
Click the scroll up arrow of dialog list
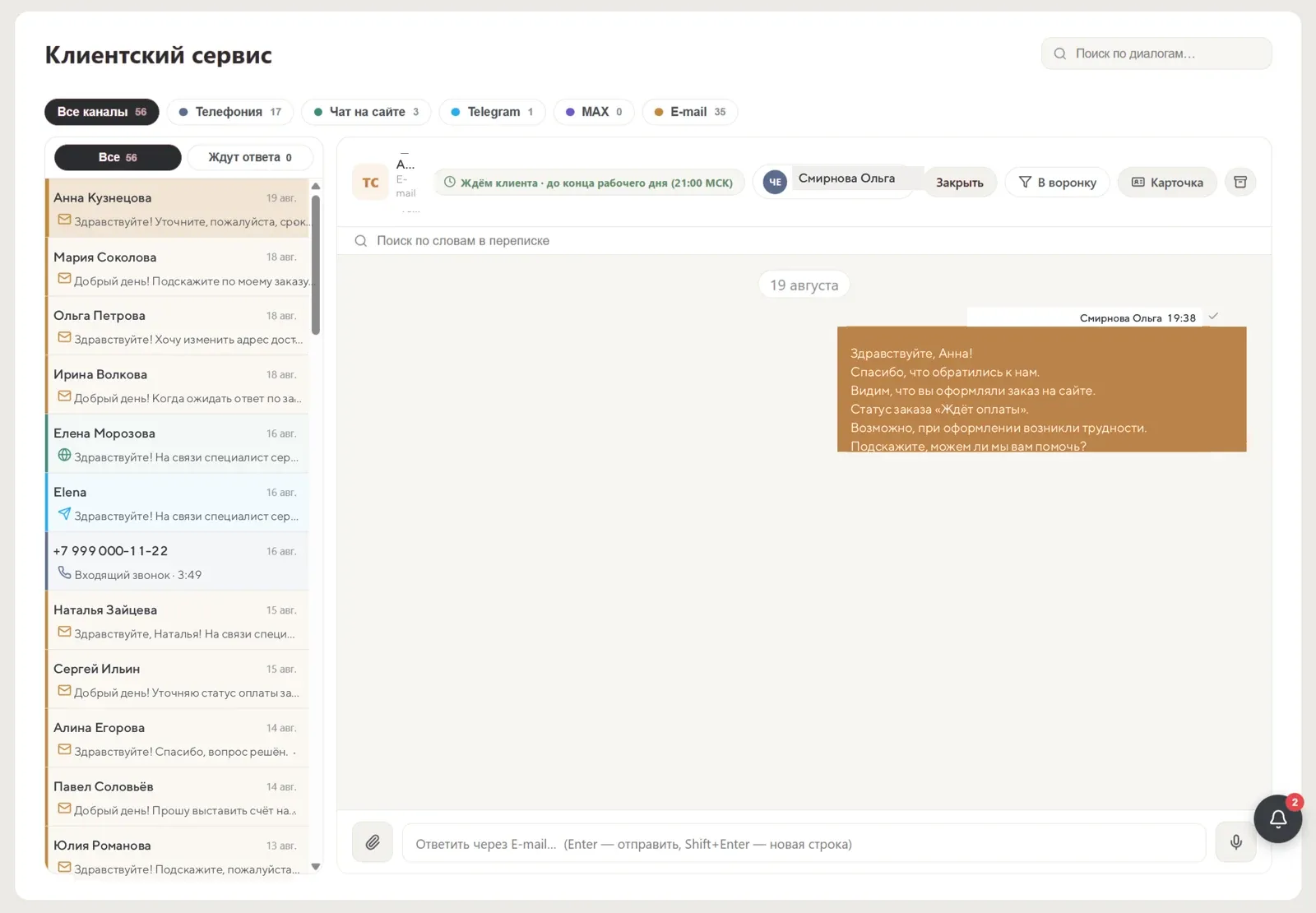(x=316, y=187)
